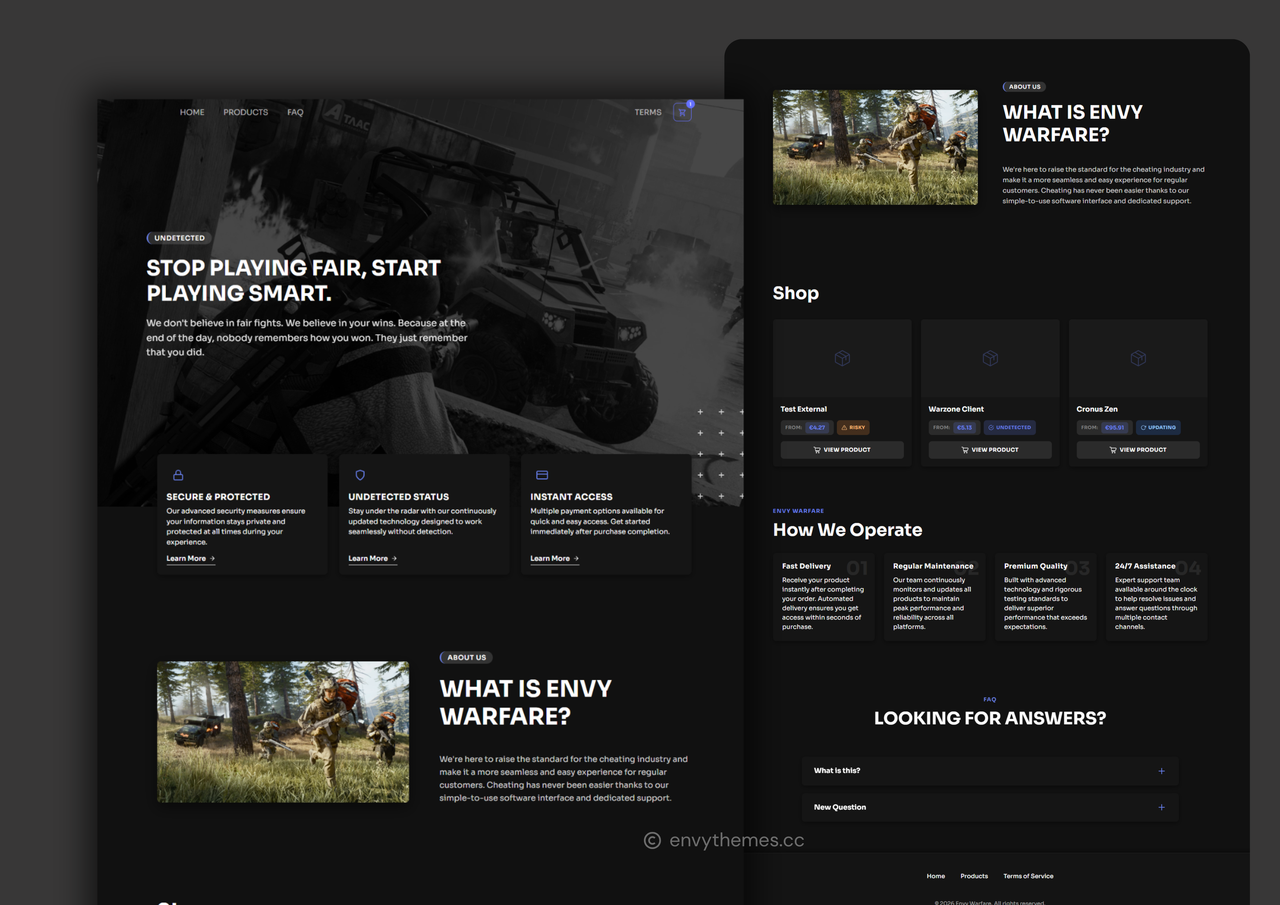Click the Terms of Service footer link
Image resolution: width=1280 pixels, height=905 pixels.
point(1028,876)
